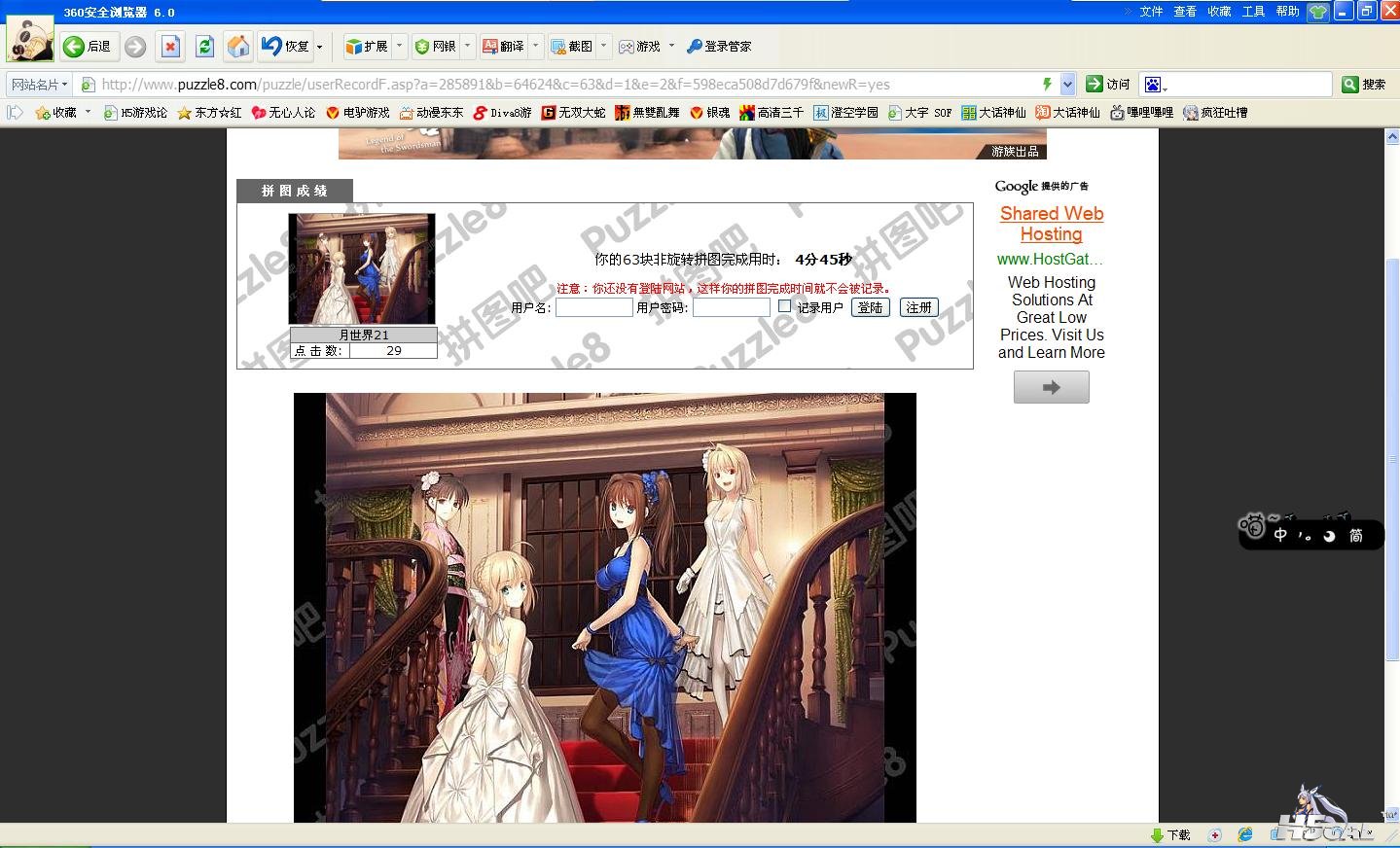Open the 无心人论 bookmark
This screenshot has height=848, width=1400.
283,113
